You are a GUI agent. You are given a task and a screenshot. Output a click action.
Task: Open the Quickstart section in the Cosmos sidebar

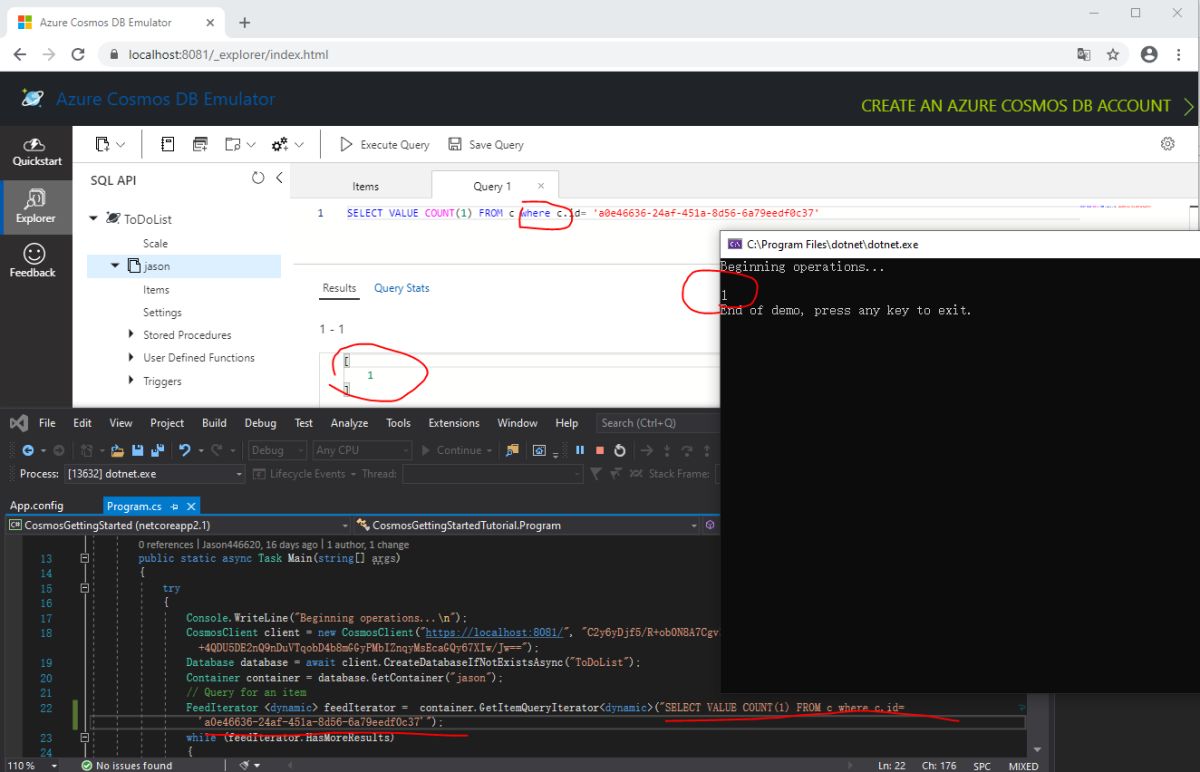[x=36, y=153]
